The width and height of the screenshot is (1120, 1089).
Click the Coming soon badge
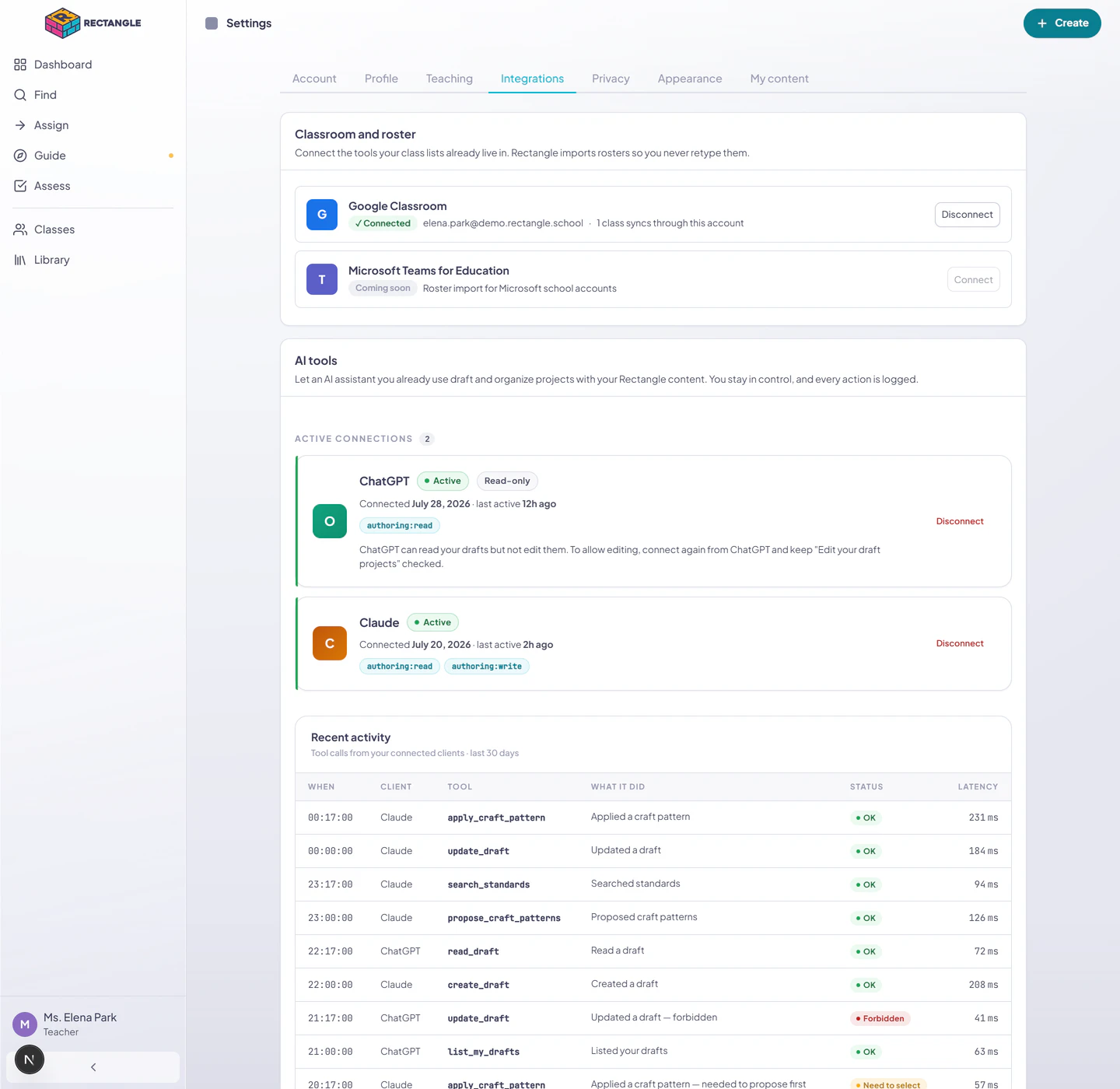383,288
